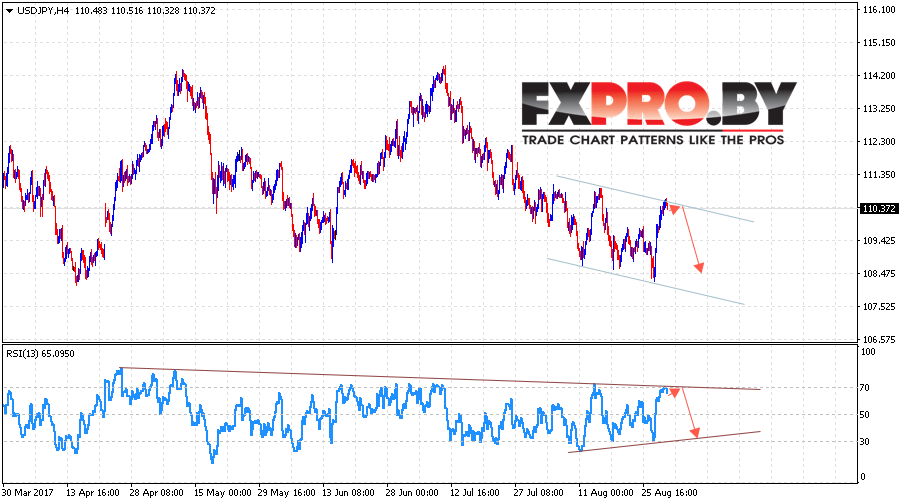This screenshot has width=900, height=504.
Task: Click the 109.425 price axis label
Action: pos(879,241)
